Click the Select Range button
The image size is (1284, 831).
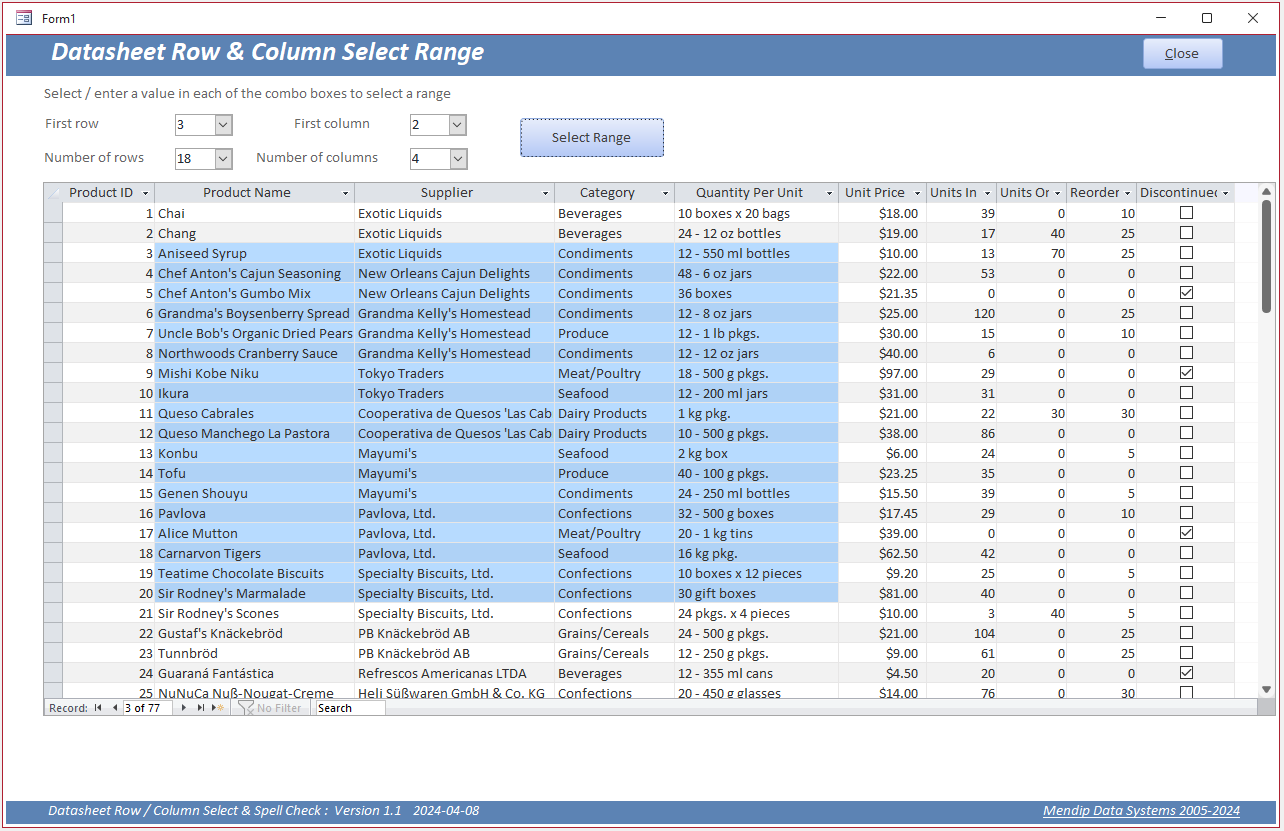[x=591, y=138]
